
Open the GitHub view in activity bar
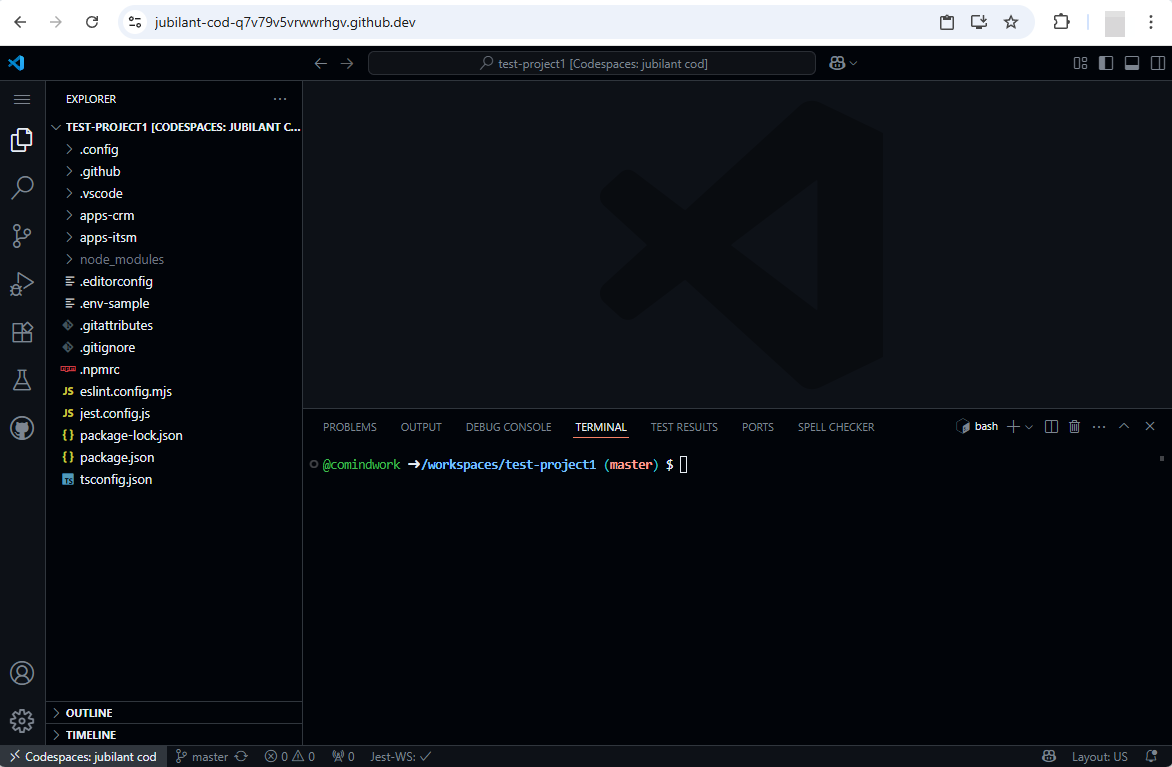tap(22, 428)
